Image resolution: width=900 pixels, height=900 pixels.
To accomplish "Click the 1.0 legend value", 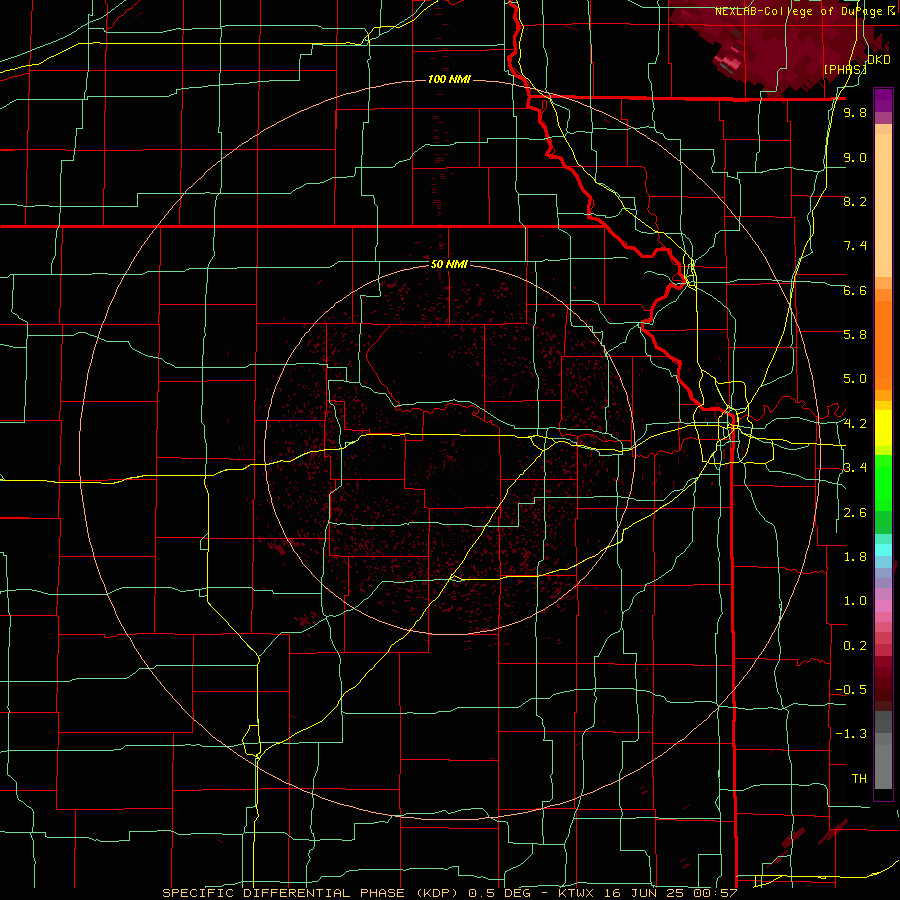I will pos(855,601).
